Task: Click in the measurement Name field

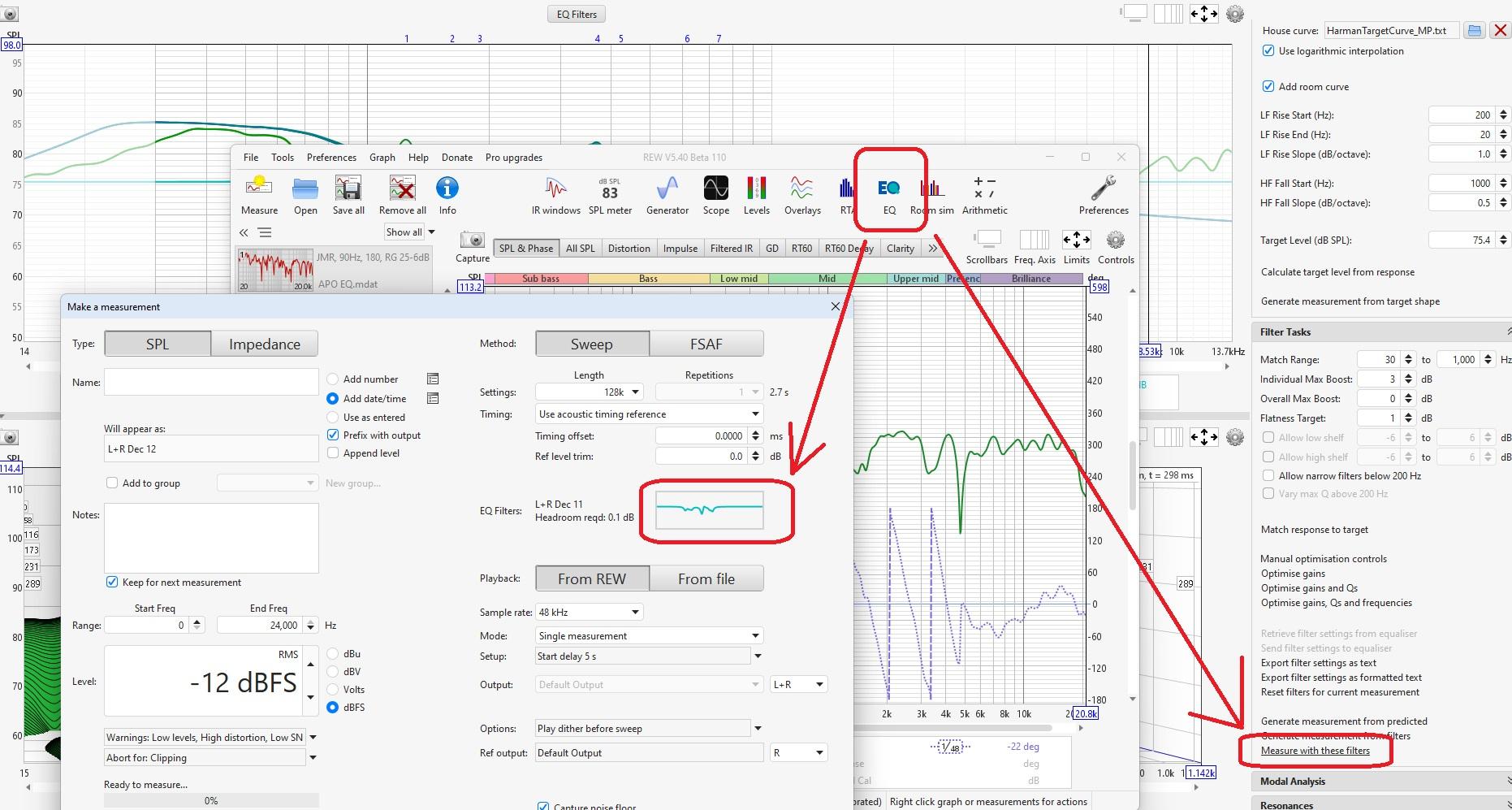Action: coord(211,382)
